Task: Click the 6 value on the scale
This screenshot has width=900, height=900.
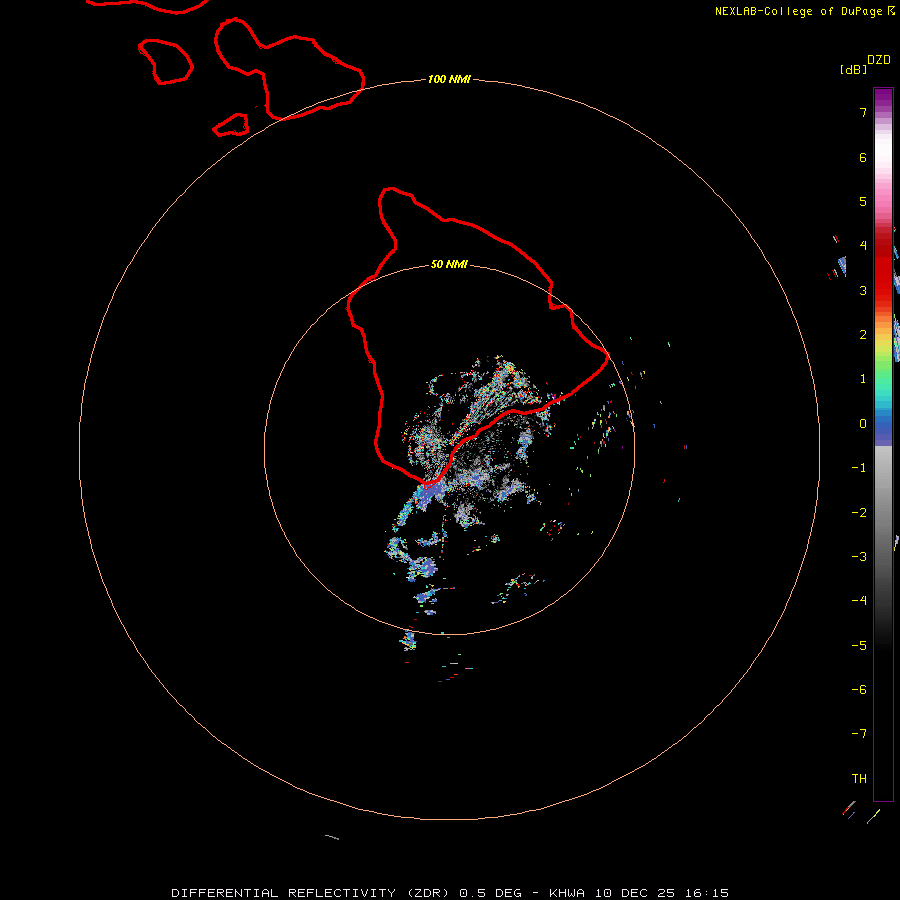Action: 863,157
